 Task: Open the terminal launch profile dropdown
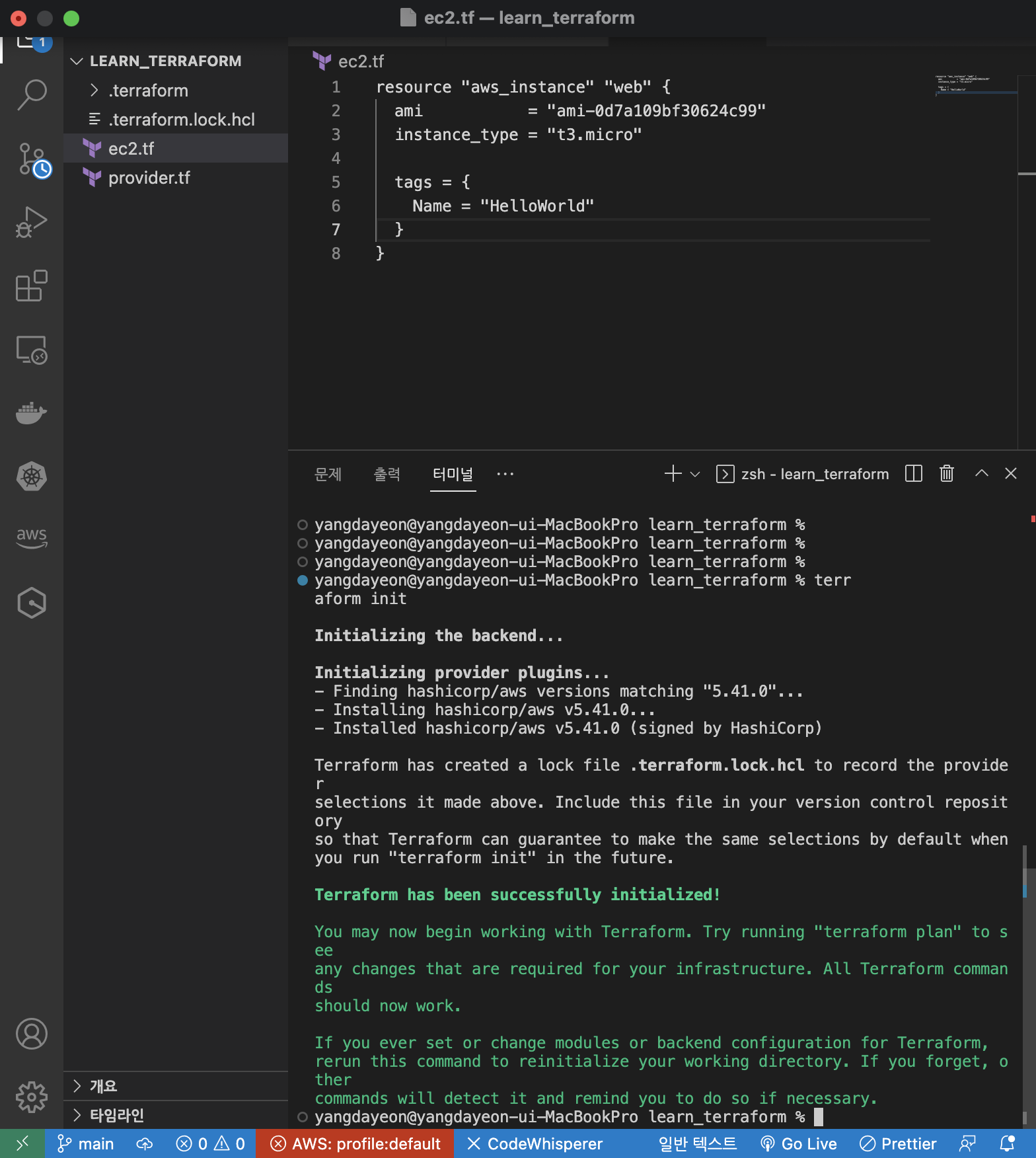click(x=694, y=474)
